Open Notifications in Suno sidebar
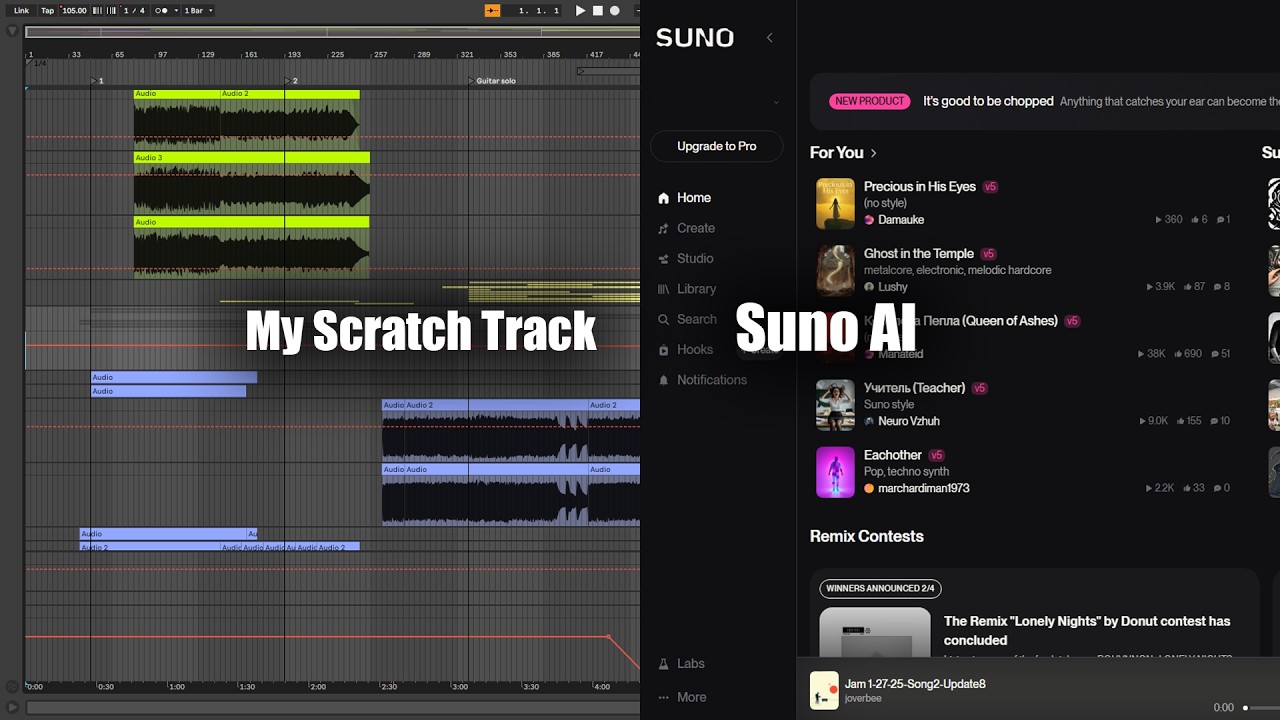This screenshot has height=720, width=1280. click(703, 380)
